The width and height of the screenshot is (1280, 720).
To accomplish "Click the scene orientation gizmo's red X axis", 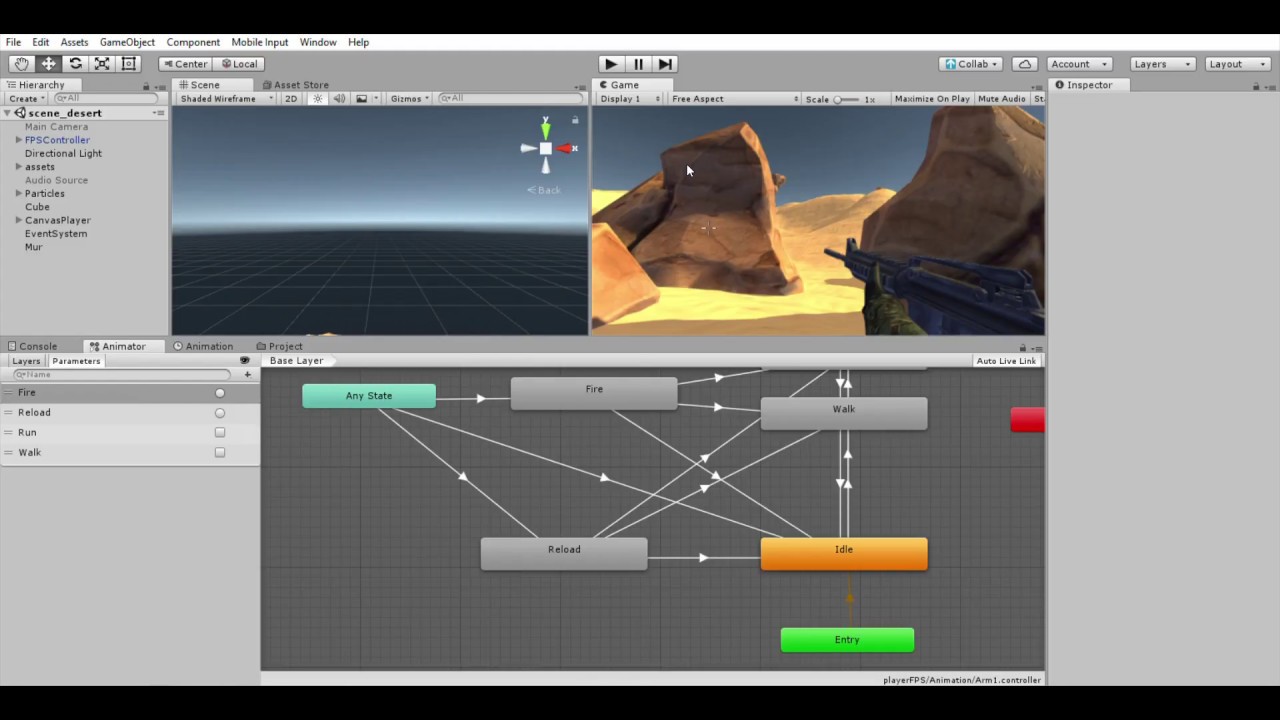I will tap(567, 148).
